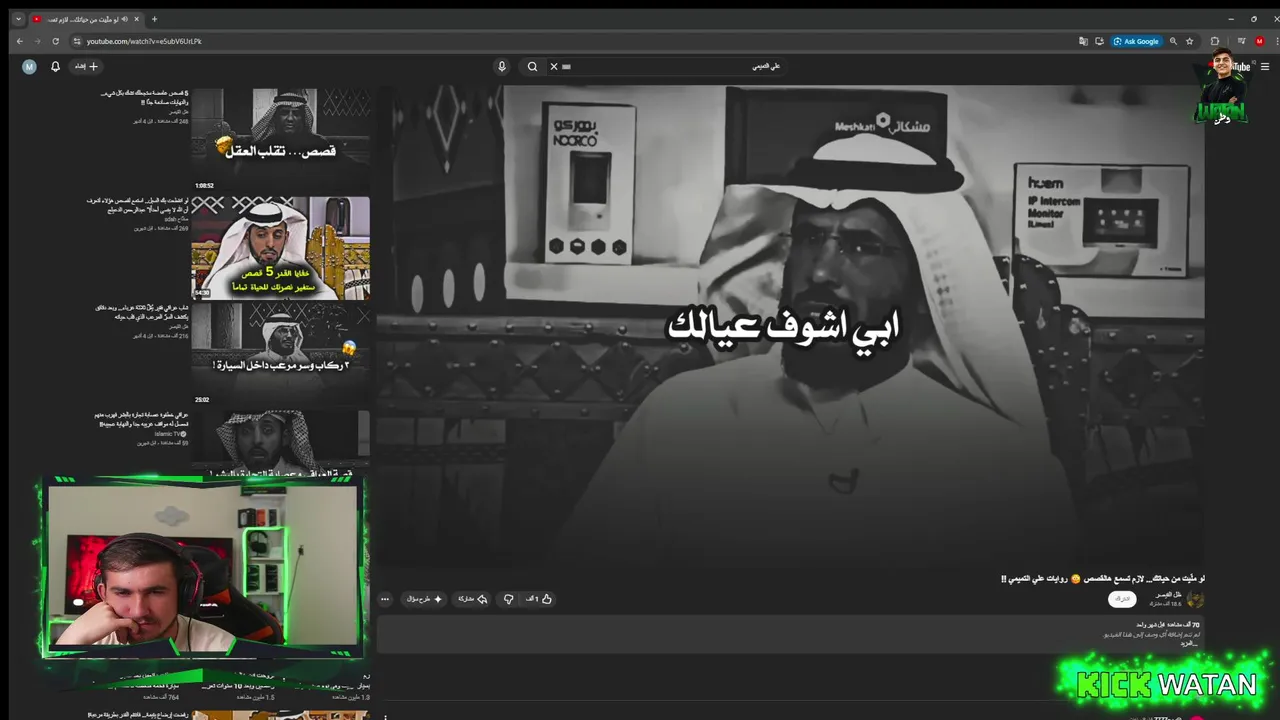Start voice search with the microphone icon
The width and height of the screenshot is (1280, 720).
[502, 66]
